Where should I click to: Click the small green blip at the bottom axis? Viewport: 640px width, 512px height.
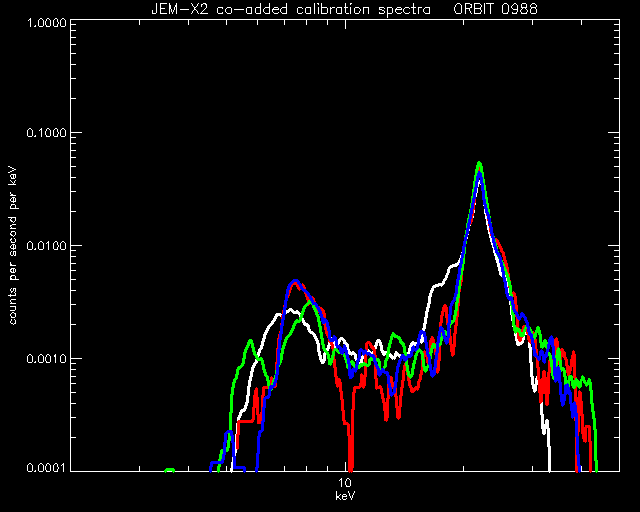[x=170, y=470]
